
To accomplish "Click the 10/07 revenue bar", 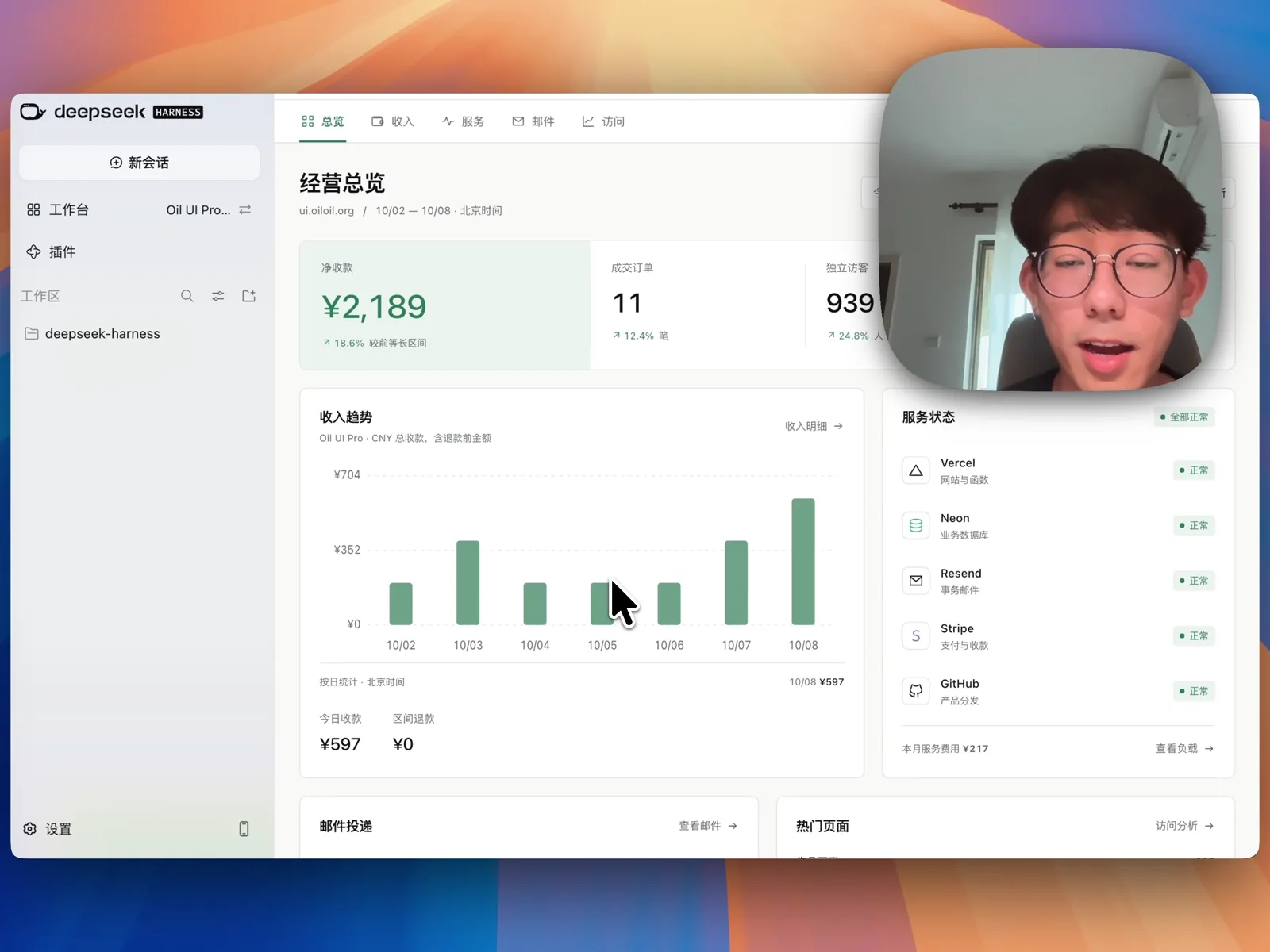I will 737,582.
